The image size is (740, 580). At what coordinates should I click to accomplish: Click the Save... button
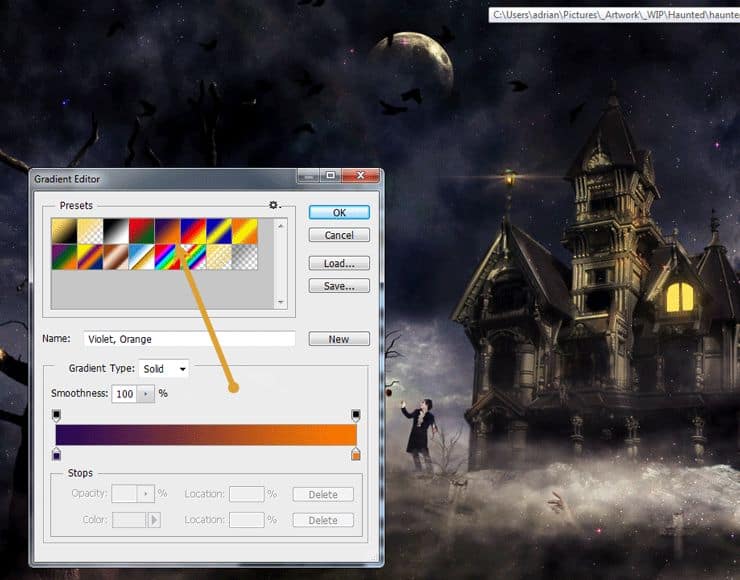pos(339,286)
